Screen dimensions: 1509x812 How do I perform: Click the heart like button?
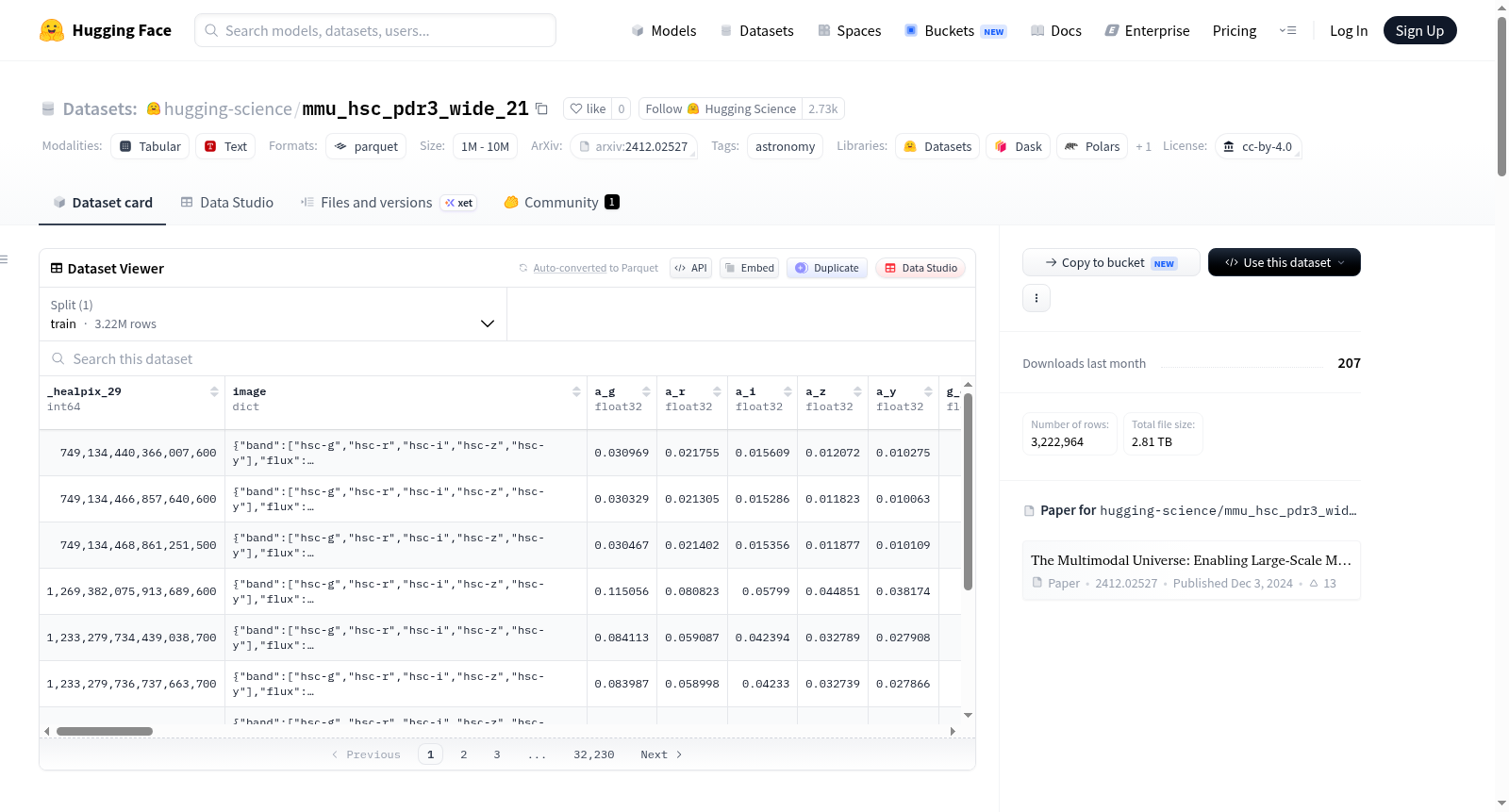[588, 108]
